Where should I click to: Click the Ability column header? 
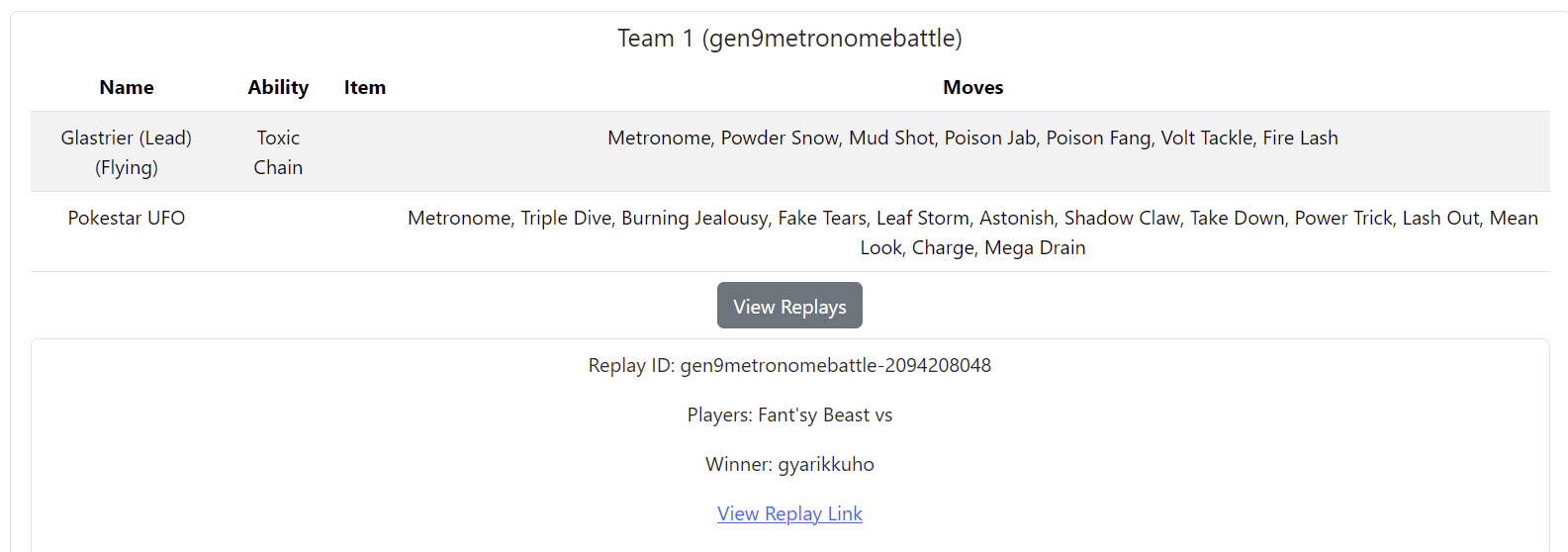tap(278, 87)
